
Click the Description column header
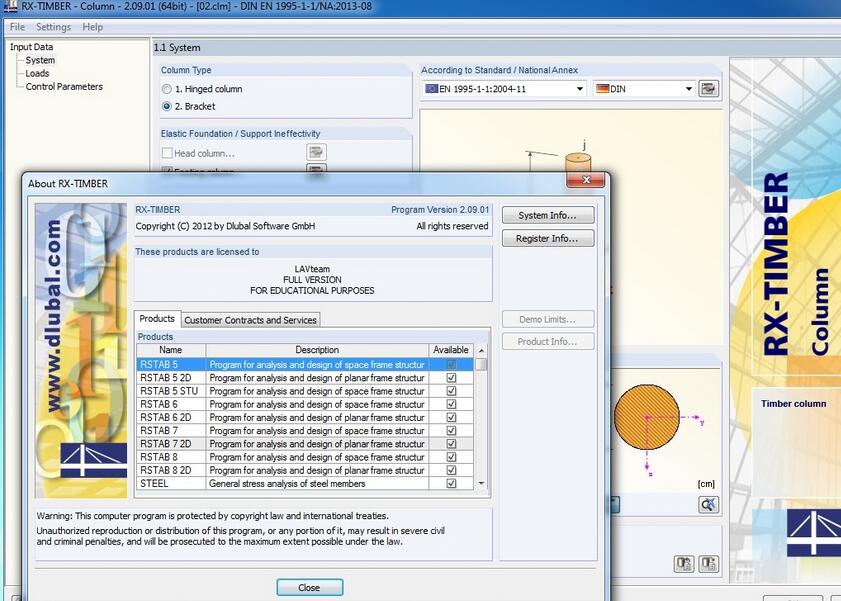317,350
